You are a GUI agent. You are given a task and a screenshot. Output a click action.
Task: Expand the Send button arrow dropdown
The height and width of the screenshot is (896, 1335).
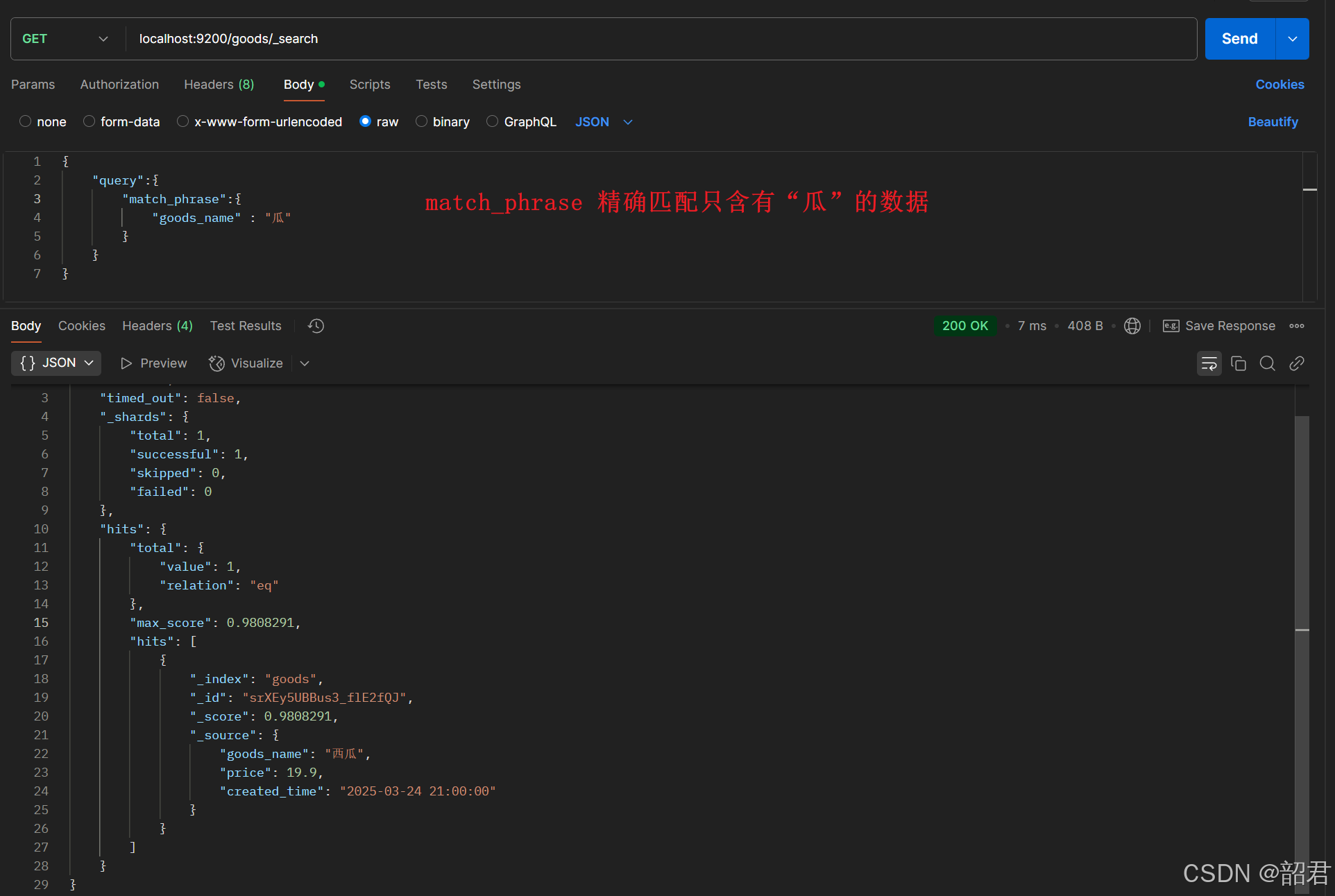pyautogui.click(x=1292, y=39)
